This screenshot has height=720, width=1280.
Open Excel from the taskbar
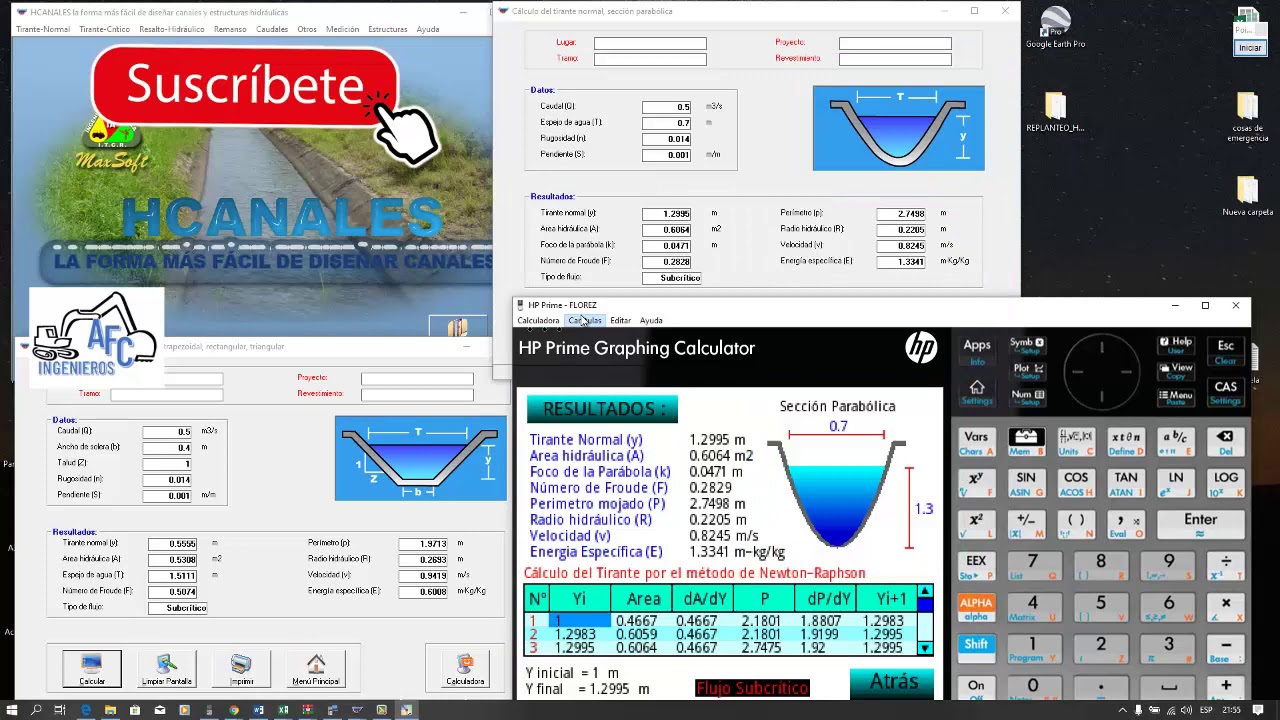[283, 710]
